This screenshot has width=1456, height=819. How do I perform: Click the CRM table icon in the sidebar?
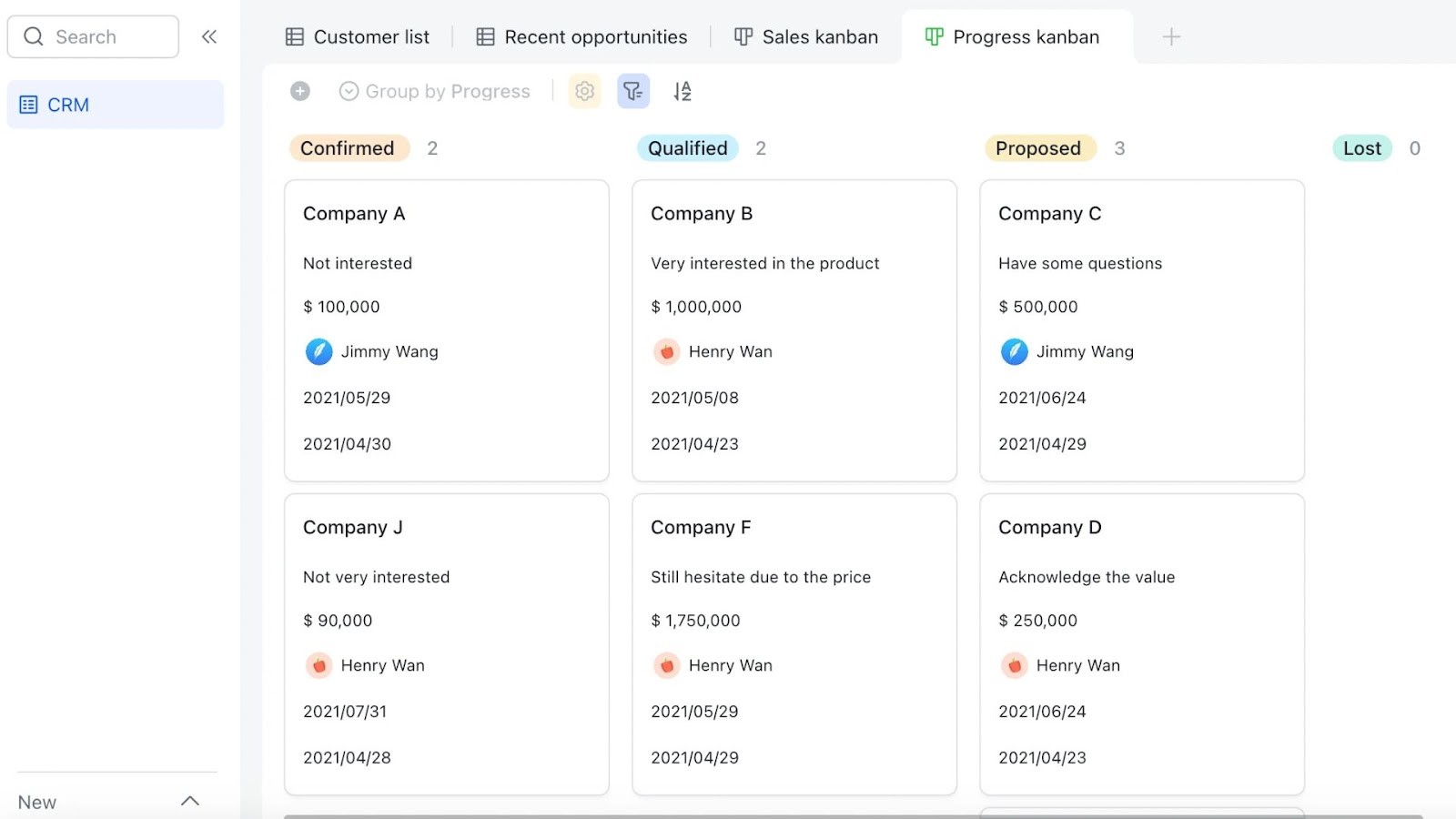tap(28, 104)
